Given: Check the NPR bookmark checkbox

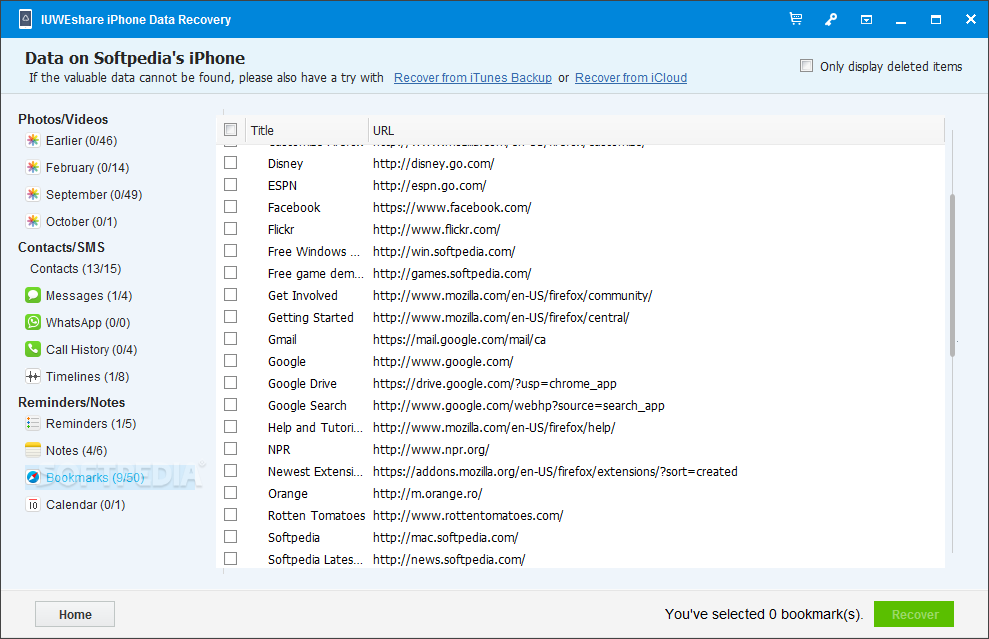Looking at the screenshot, I should [231, 448].
